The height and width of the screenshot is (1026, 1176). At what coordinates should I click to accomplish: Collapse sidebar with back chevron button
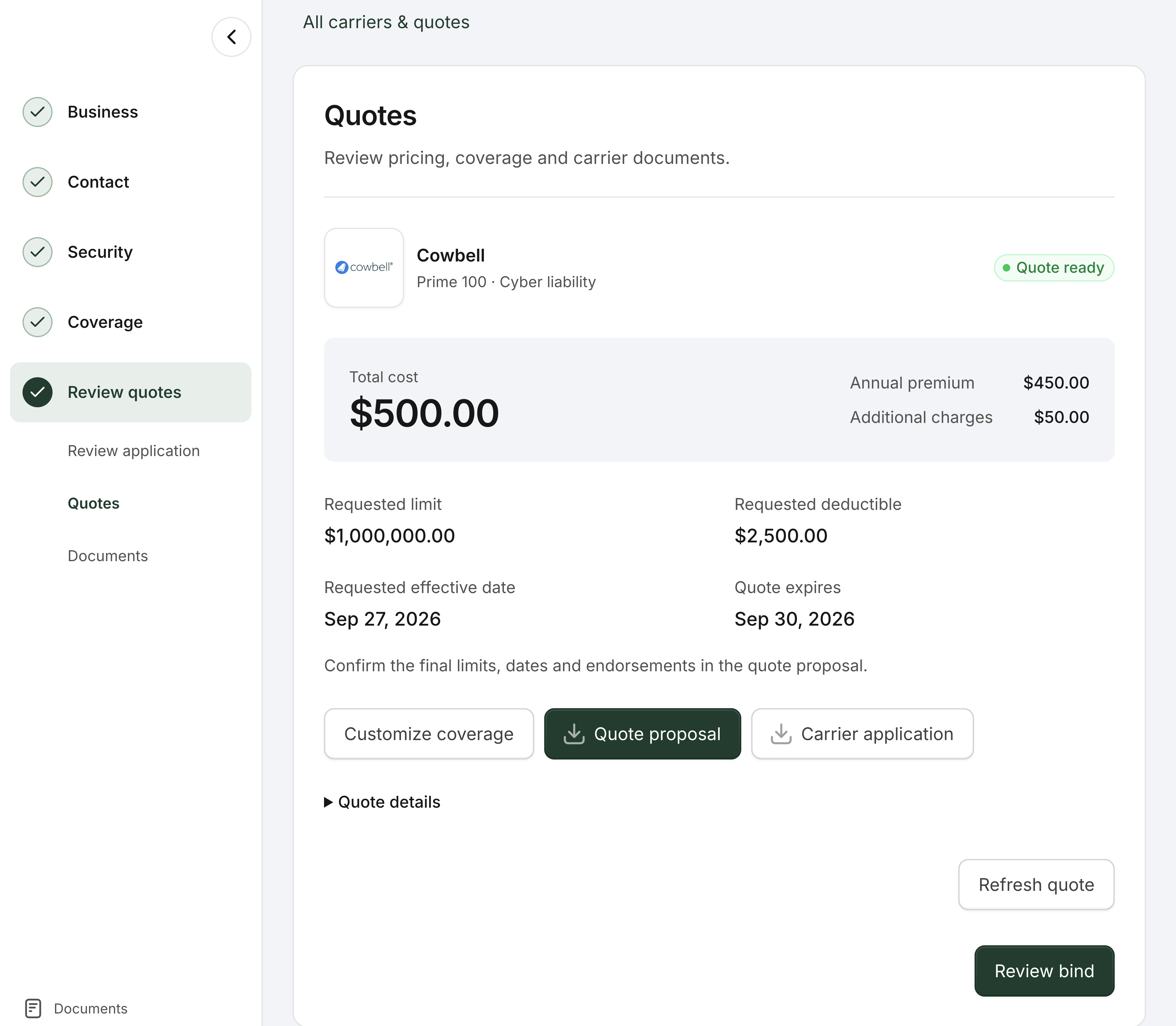click(x=231, y=37)
